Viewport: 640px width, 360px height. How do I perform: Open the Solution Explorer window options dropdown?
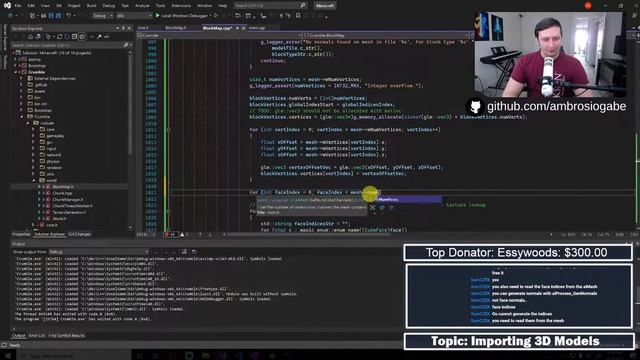[118, 28]
